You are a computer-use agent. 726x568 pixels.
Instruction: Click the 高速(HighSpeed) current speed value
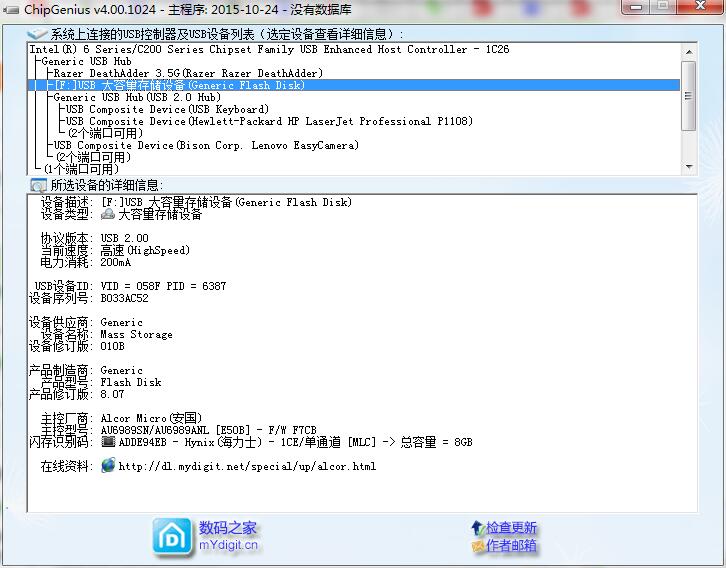145,250
